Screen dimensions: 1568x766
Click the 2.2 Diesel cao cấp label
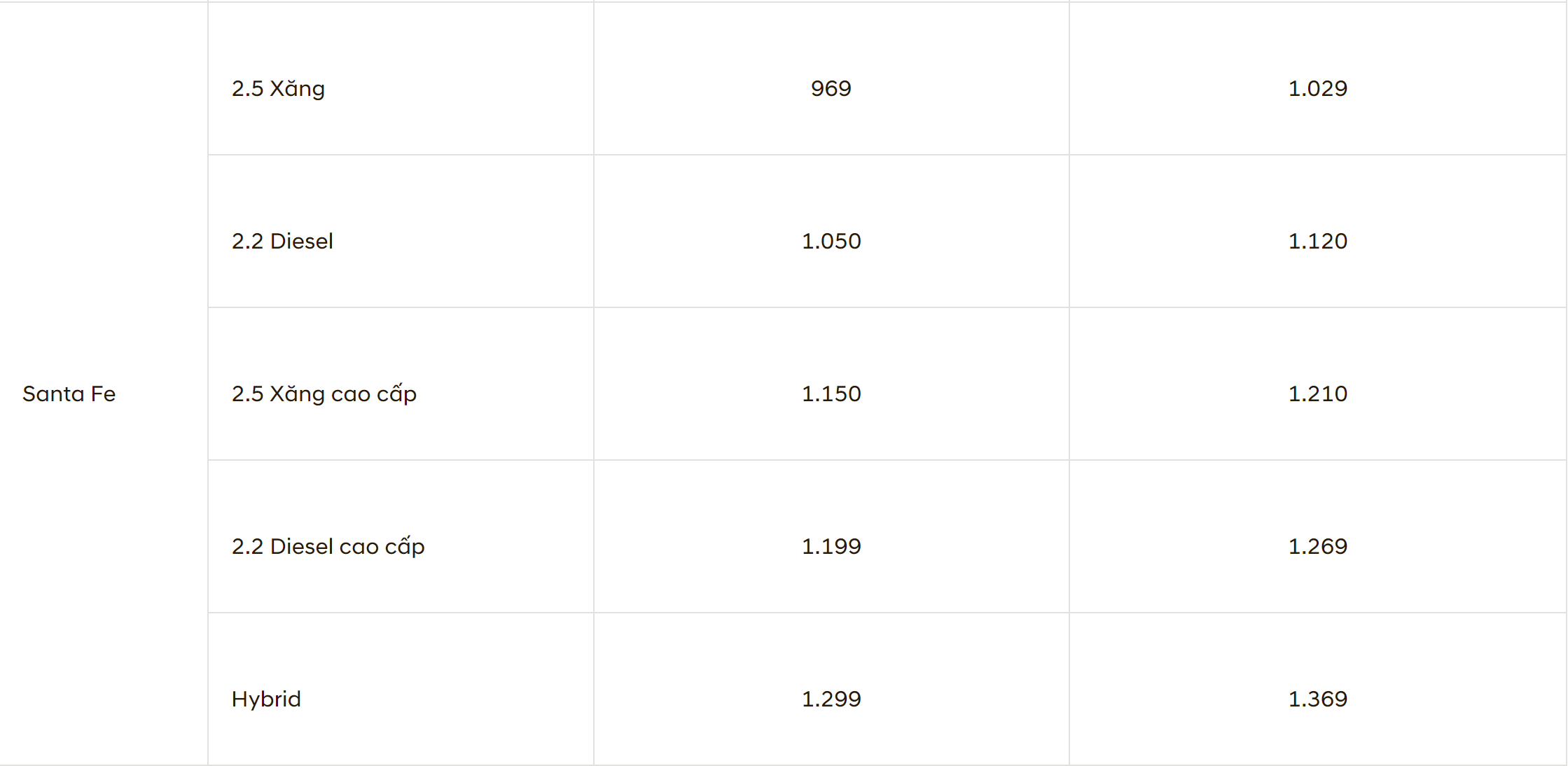pyautogui.click(x=328, y=547)
